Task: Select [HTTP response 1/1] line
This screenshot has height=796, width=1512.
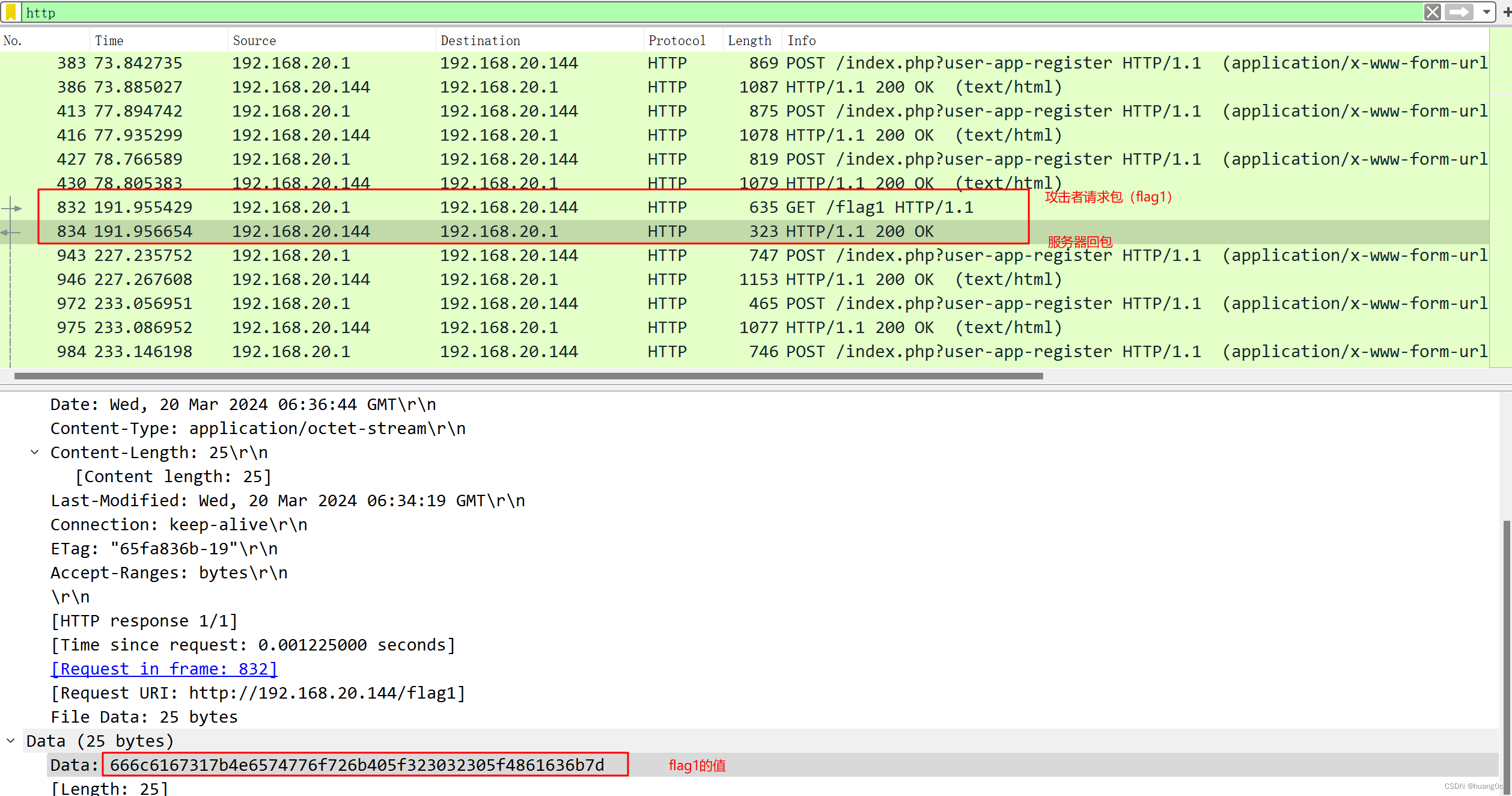Action: point(144,621)
